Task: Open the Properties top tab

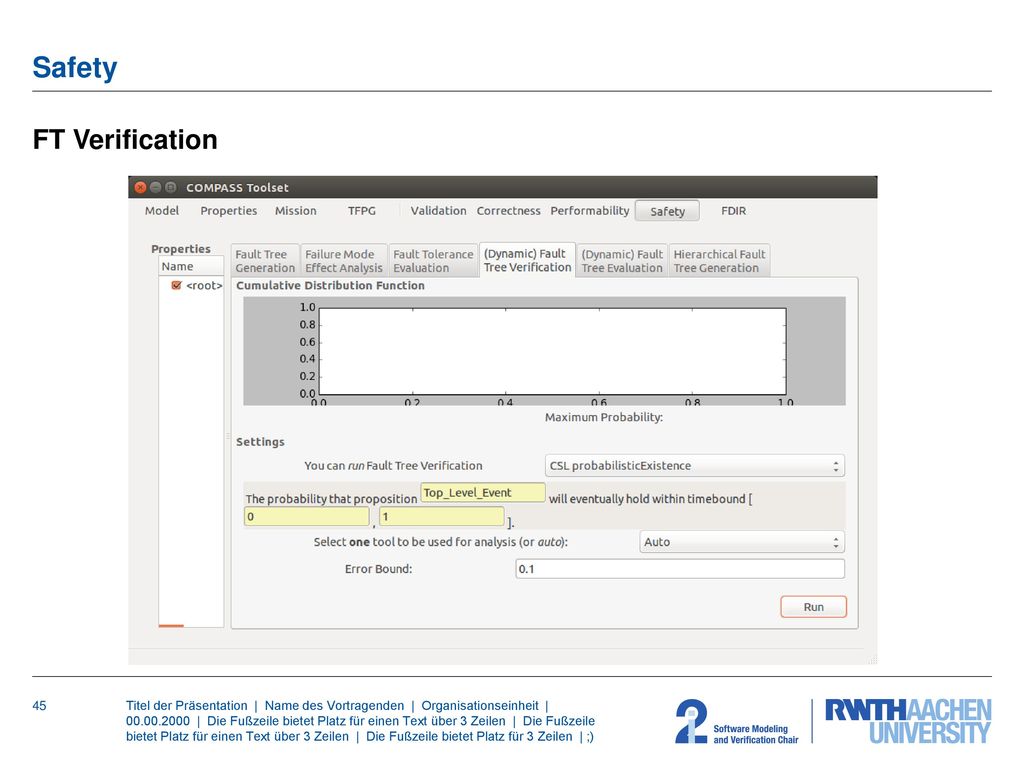Action: click(229, 211)
